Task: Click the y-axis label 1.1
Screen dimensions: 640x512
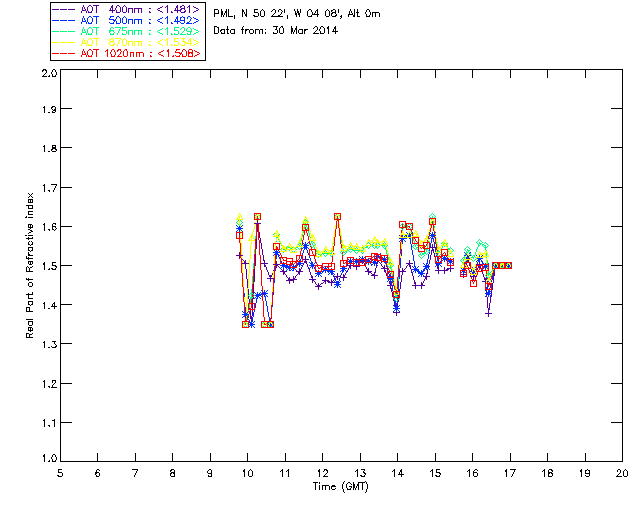Action: click(x=49, y=423)
